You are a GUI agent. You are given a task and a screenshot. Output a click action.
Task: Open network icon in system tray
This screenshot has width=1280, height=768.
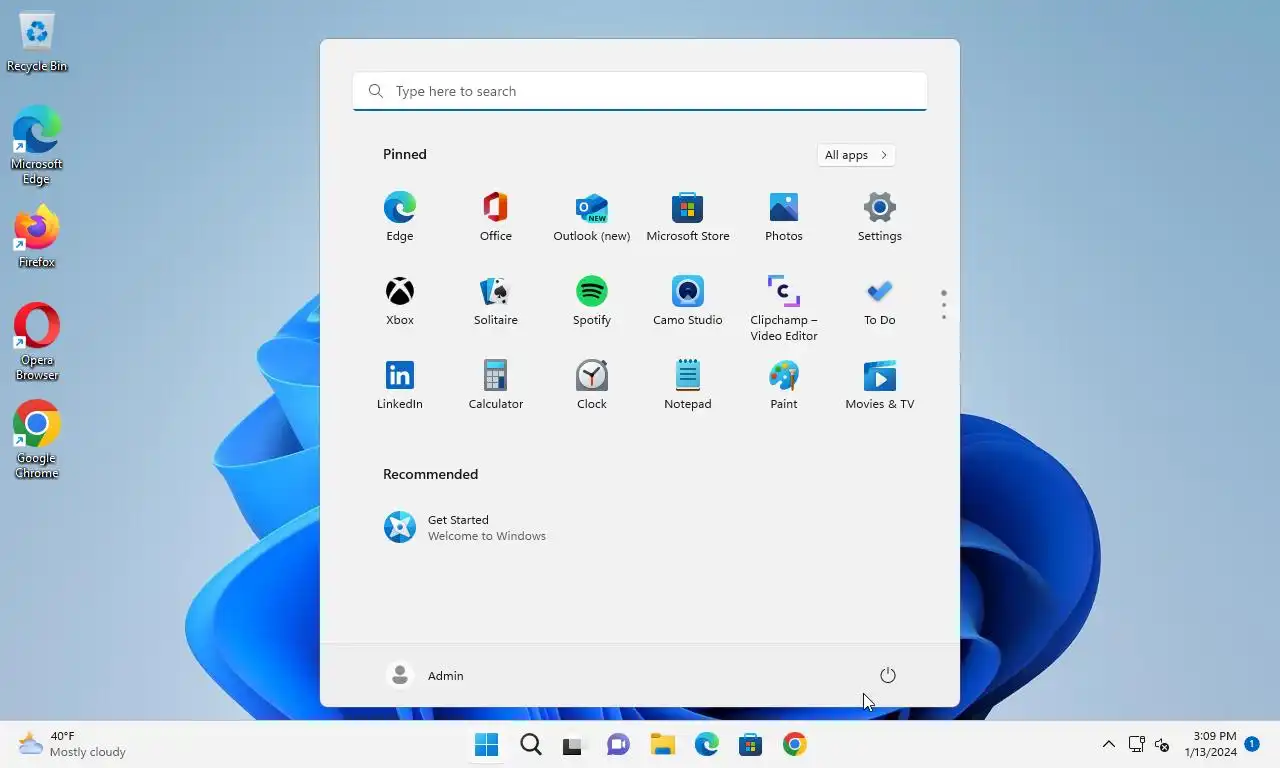tap(1137, 744)
